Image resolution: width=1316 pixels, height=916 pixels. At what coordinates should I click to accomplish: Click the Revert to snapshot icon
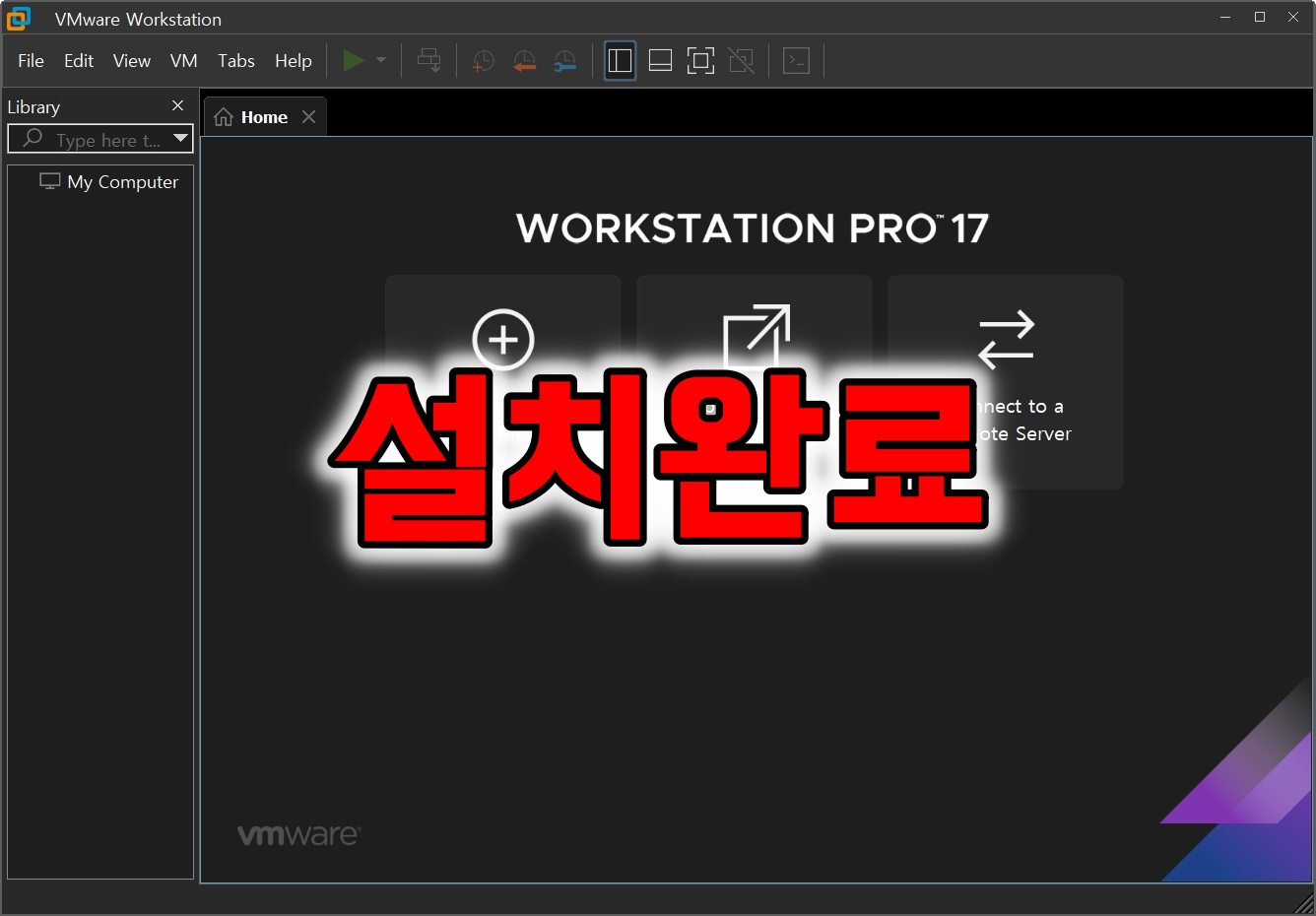pos(525,61)
